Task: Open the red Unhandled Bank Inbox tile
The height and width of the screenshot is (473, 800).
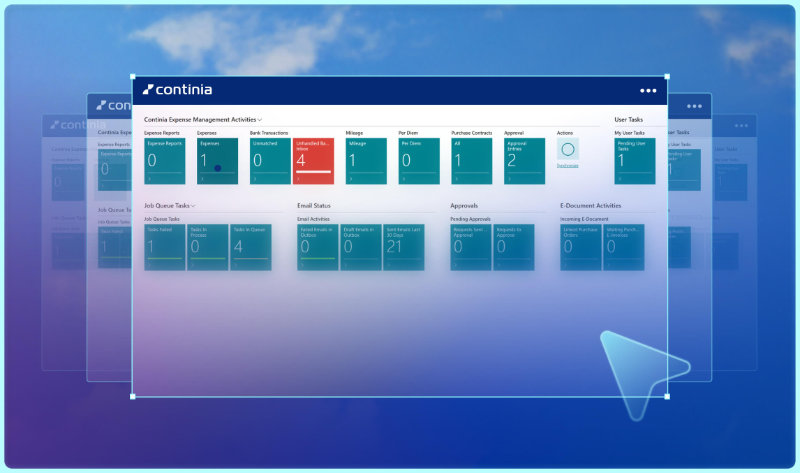Action: (313, 161)
